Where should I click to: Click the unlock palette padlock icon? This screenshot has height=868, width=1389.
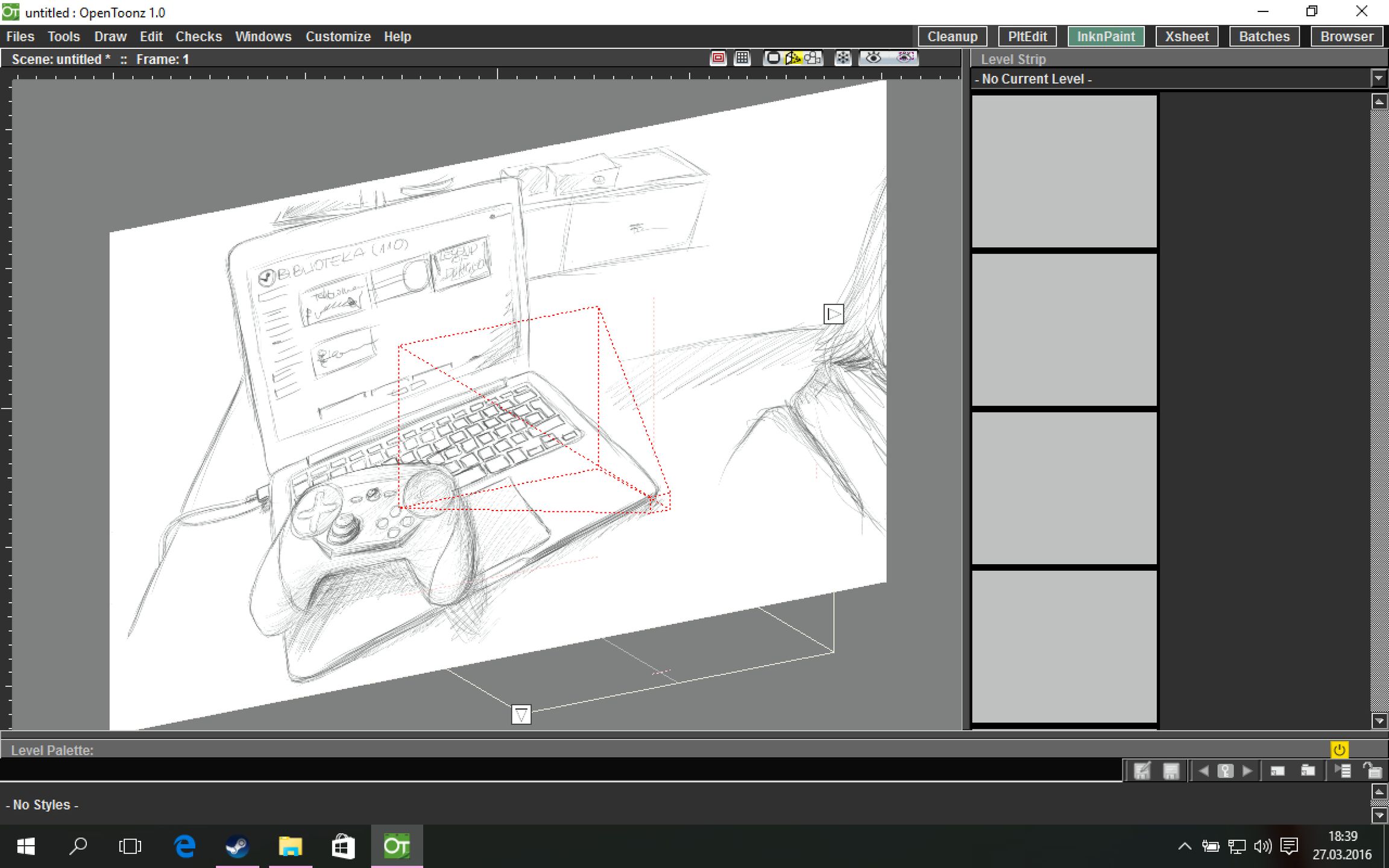[x=1372, y=771]
